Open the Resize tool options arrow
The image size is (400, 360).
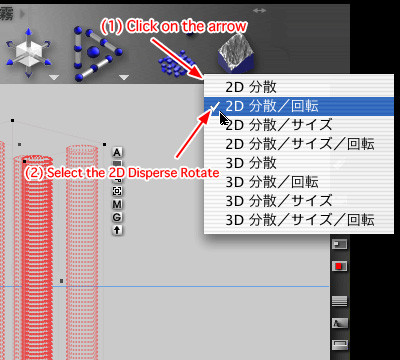[x=54, y=78]
